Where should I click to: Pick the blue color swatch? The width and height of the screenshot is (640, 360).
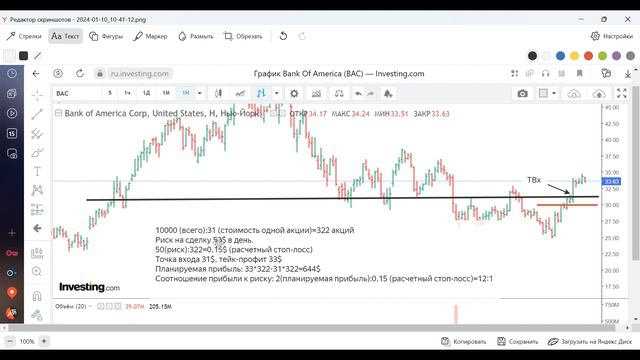(x=560, y=56)
